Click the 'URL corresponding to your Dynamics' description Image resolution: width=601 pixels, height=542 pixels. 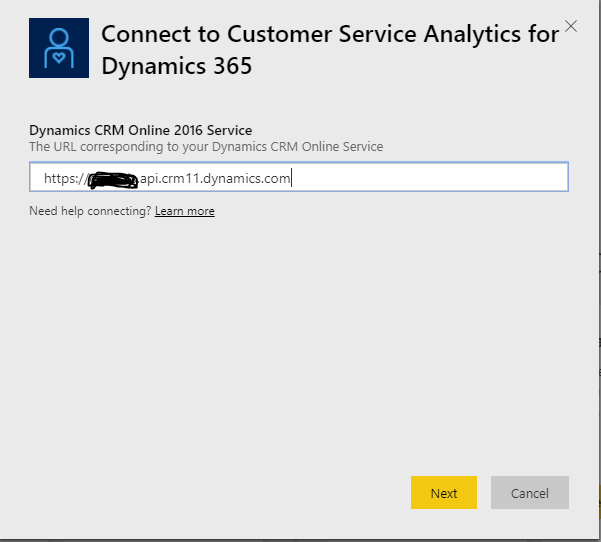point(206,146)
